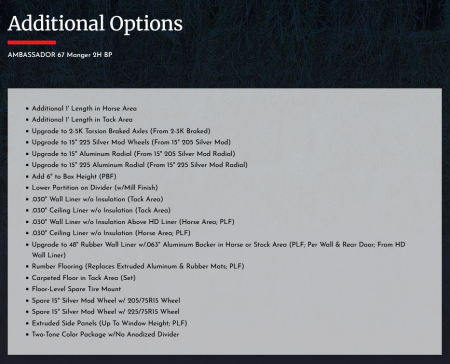Image resolution: width=450 pixels, height=364 pixels.
Task: Click Ceiling Liner w/o Insulation (Tack Area)
Action: pos(101,210)
